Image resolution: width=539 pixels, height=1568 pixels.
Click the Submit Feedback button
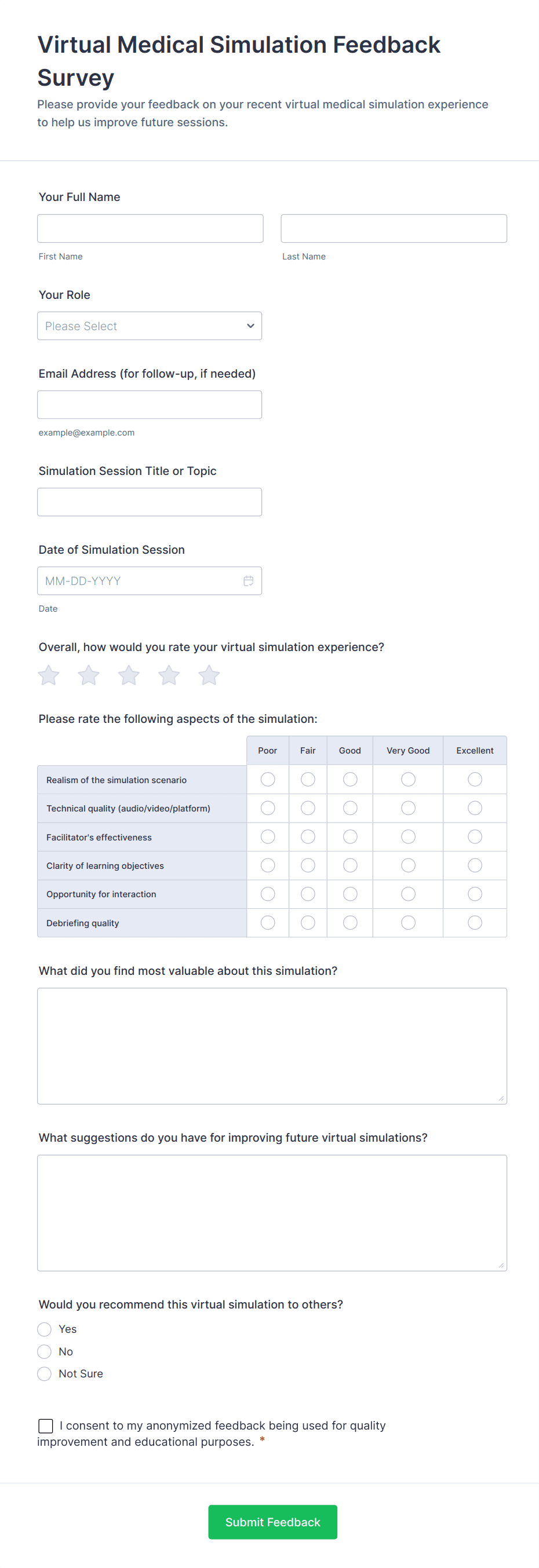[272, 1522]
